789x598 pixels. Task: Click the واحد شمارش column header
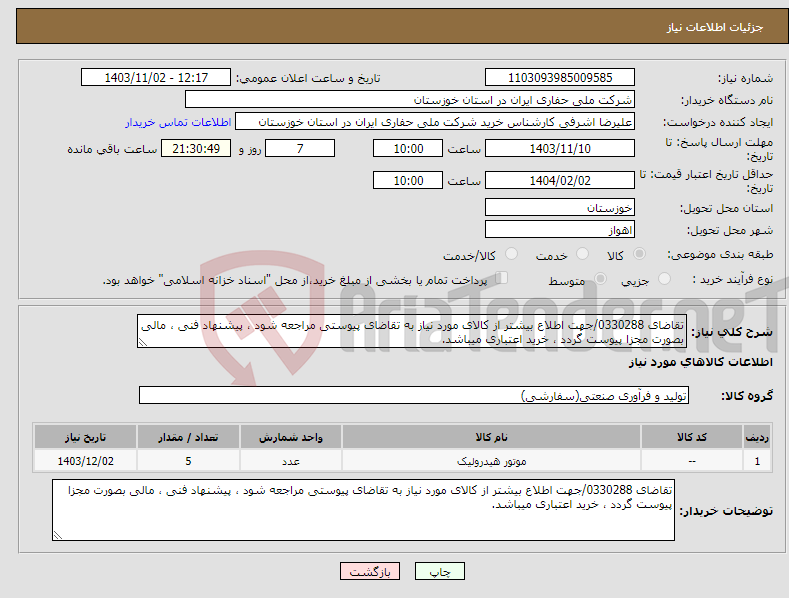coord(291,437)
